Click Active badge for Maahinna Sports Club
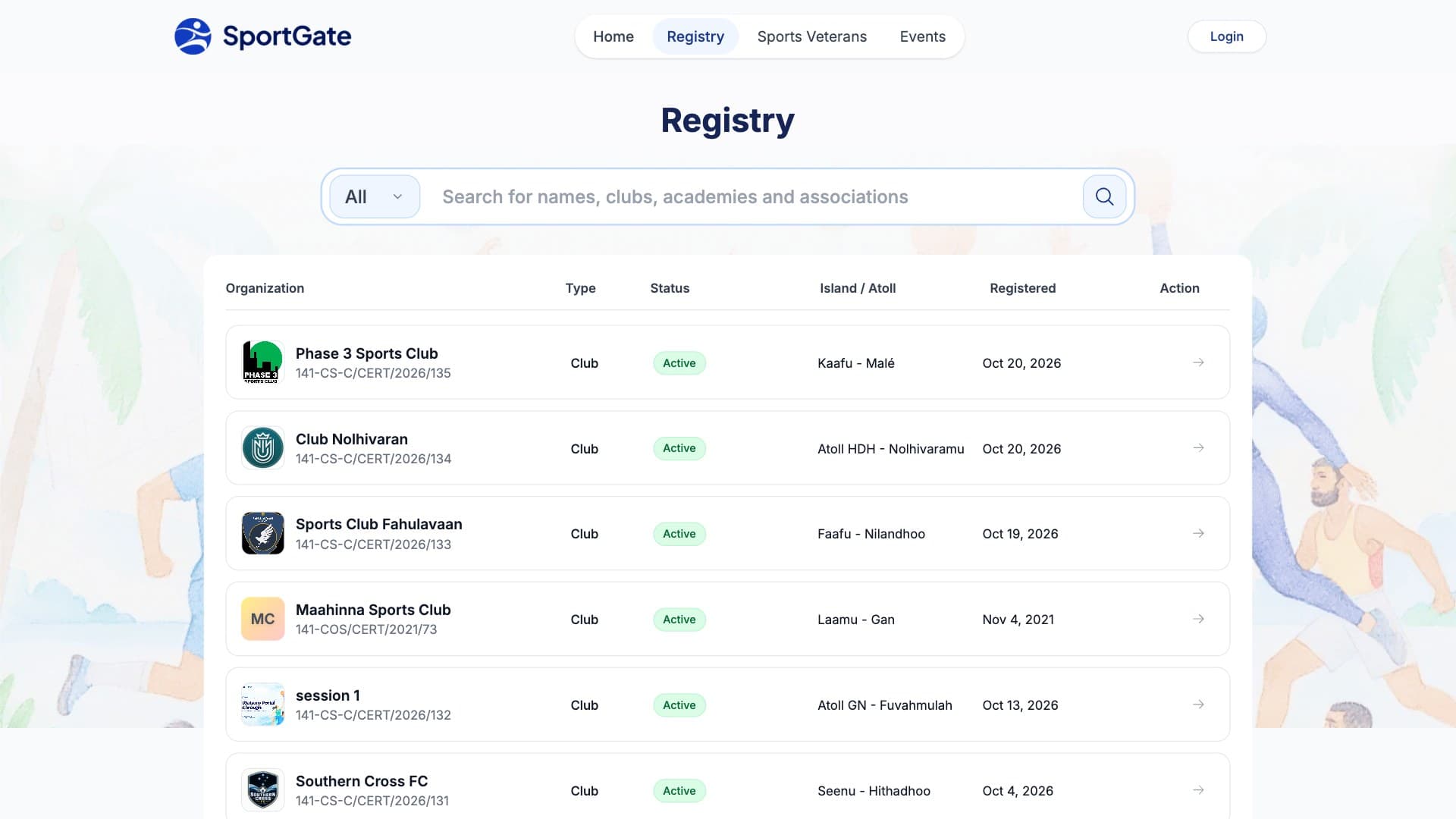 [x=679, y=620]
